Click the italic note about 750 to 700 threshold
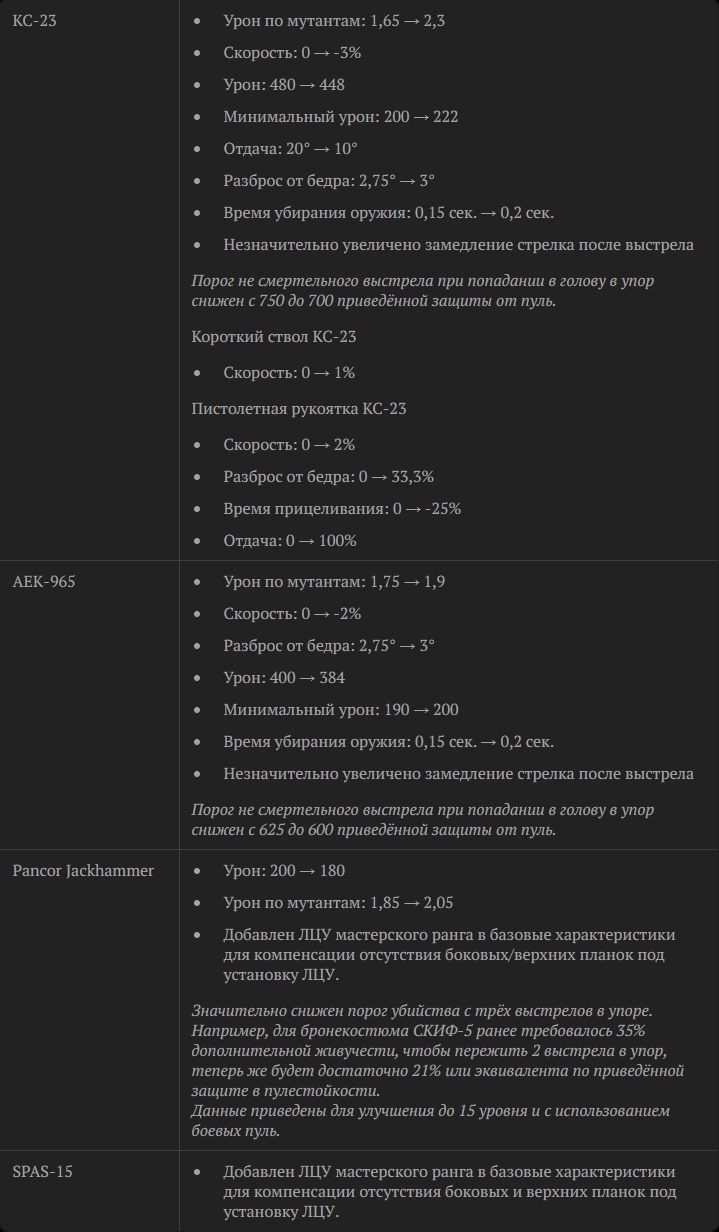719x1232 pixels. pos(423,291)
